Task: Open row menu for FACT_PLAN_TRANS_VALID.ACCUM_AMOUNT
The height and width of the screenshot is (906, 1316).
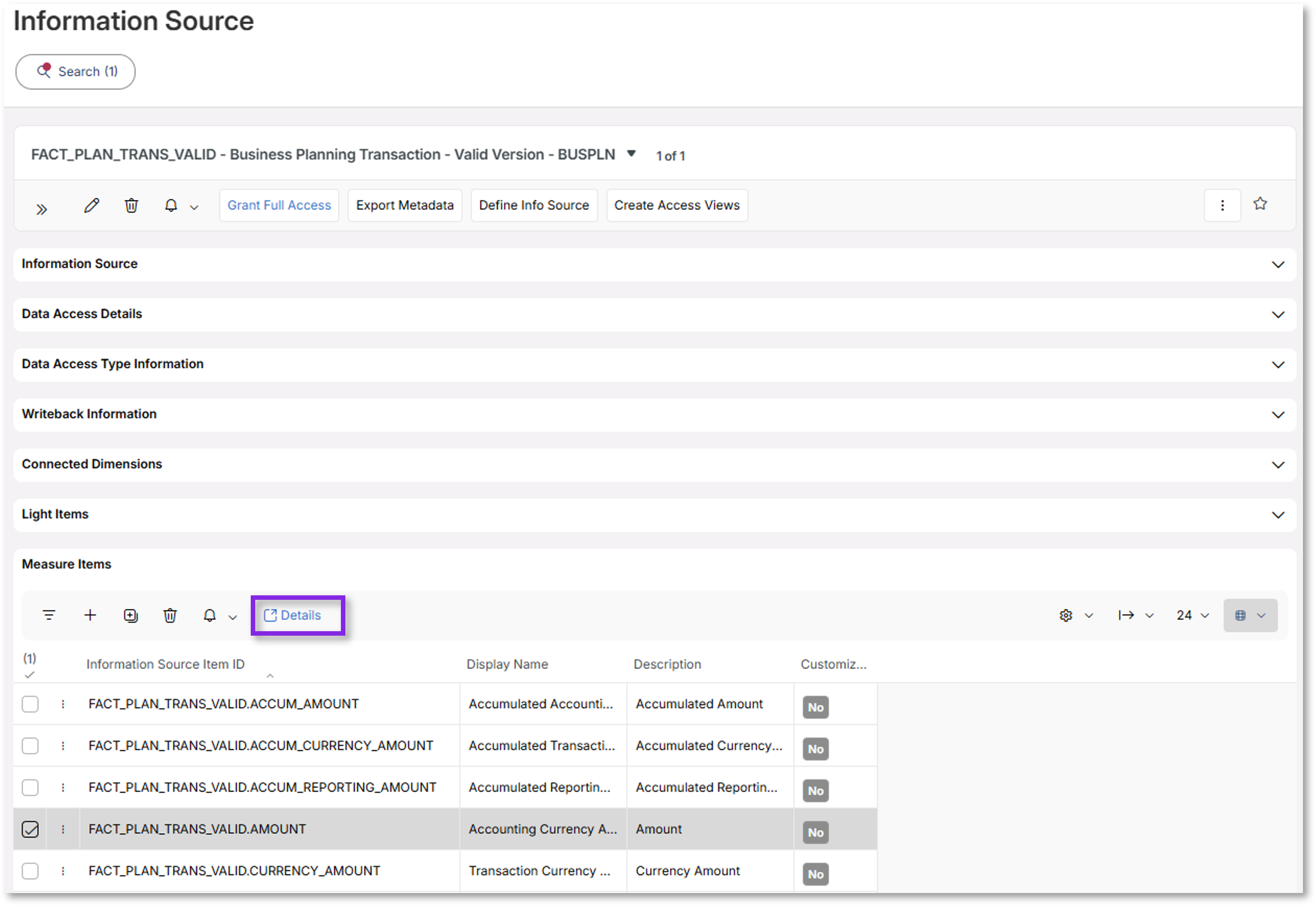Action: coord(63,703)
